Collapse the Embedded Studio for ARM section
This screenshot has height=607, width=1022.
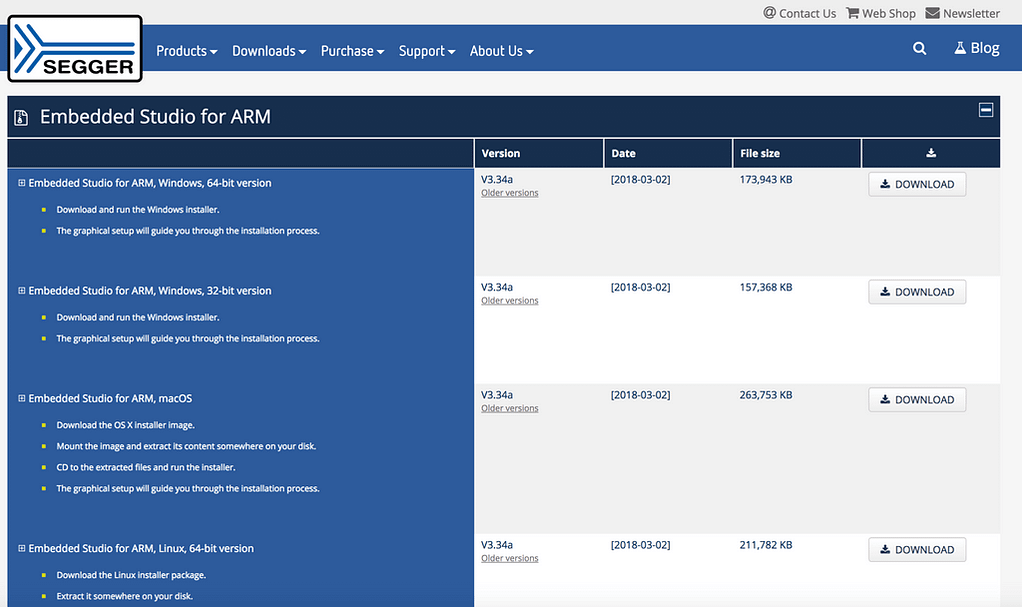tap(986, 110)
